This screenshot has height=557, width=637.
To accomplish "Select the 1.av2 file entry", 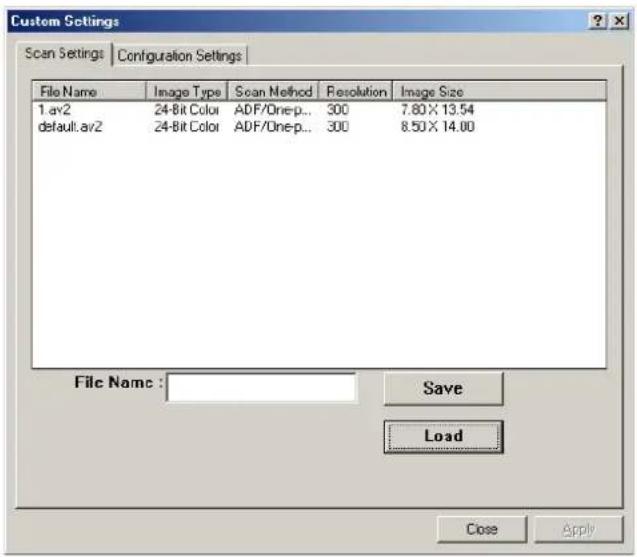I will pos(54,109).
